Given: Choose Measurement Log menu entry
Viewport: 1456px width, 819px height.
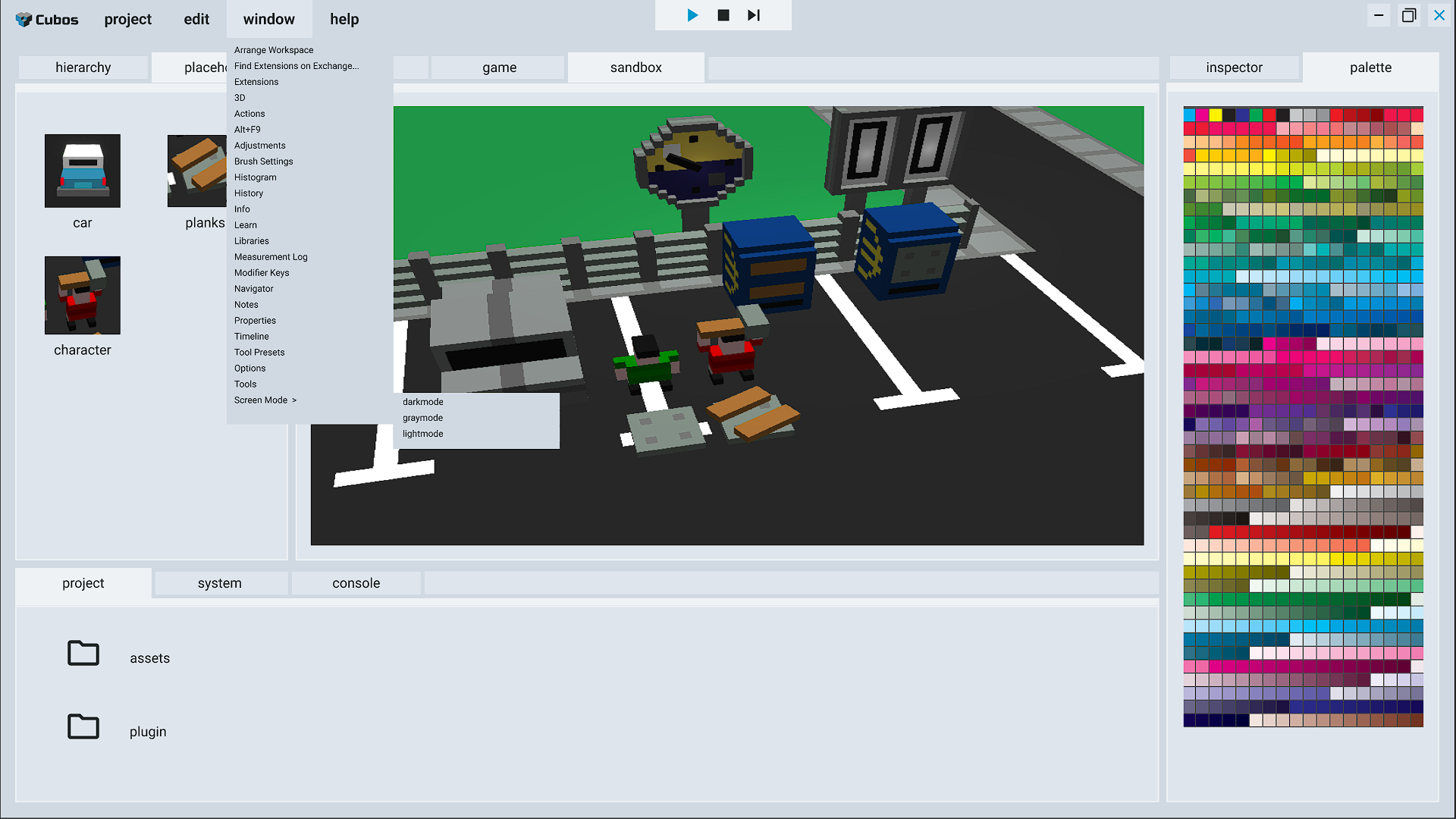Looking at the screenshot, I should 271,257.
